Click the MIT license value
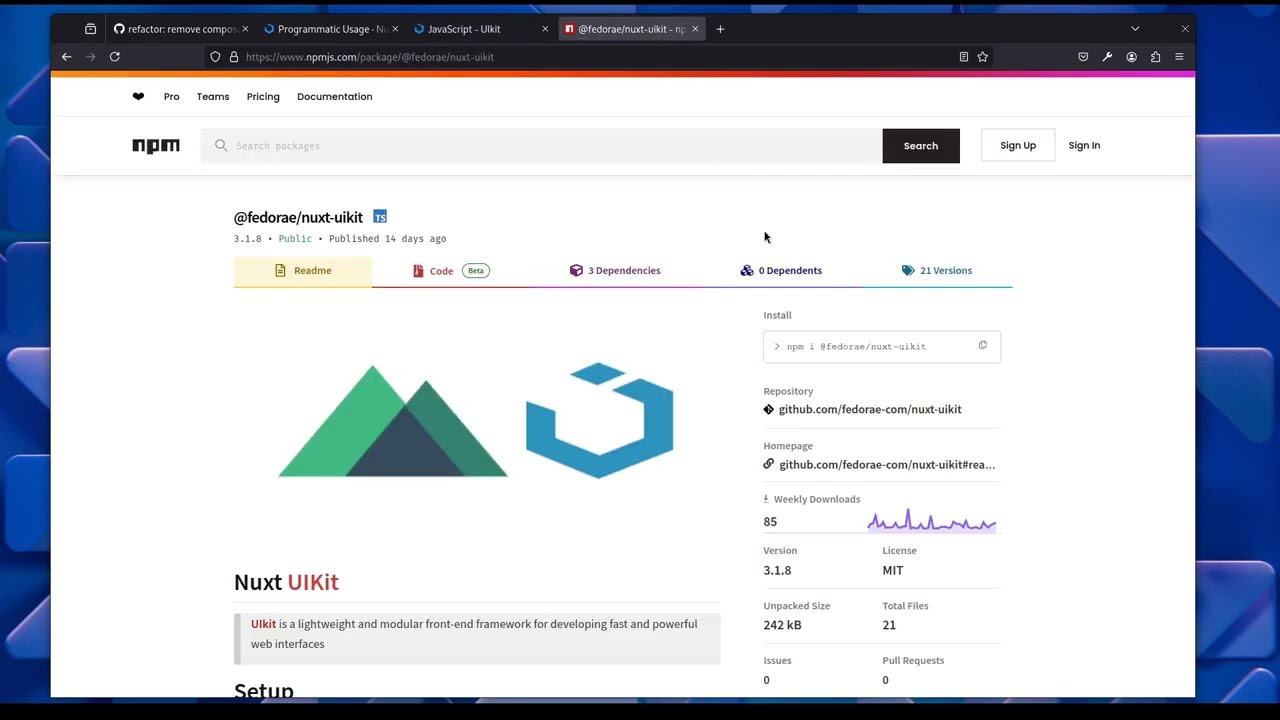Screen dimensions: 1280x720 [x=893, y=570]
